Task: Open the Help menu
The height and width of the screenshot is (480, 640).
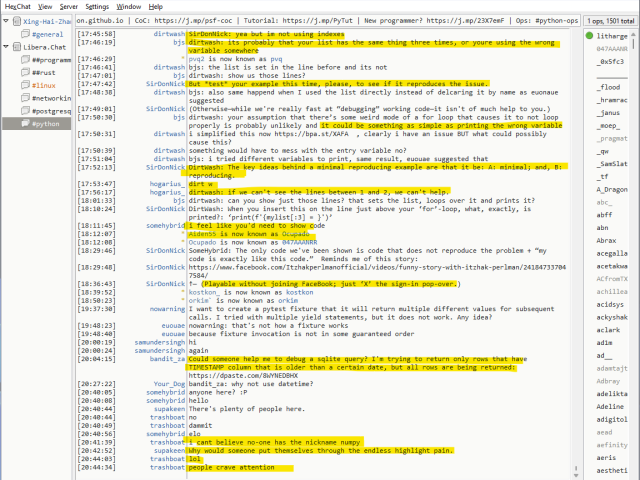Action: click(x=156, y=7)
